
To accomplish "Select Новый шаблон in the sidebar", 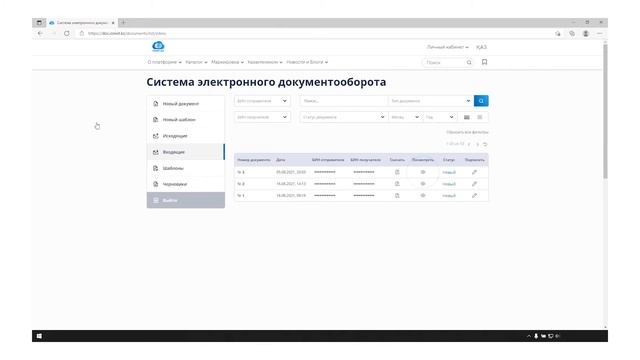I will pyautogui.click(x=186, y=120).
